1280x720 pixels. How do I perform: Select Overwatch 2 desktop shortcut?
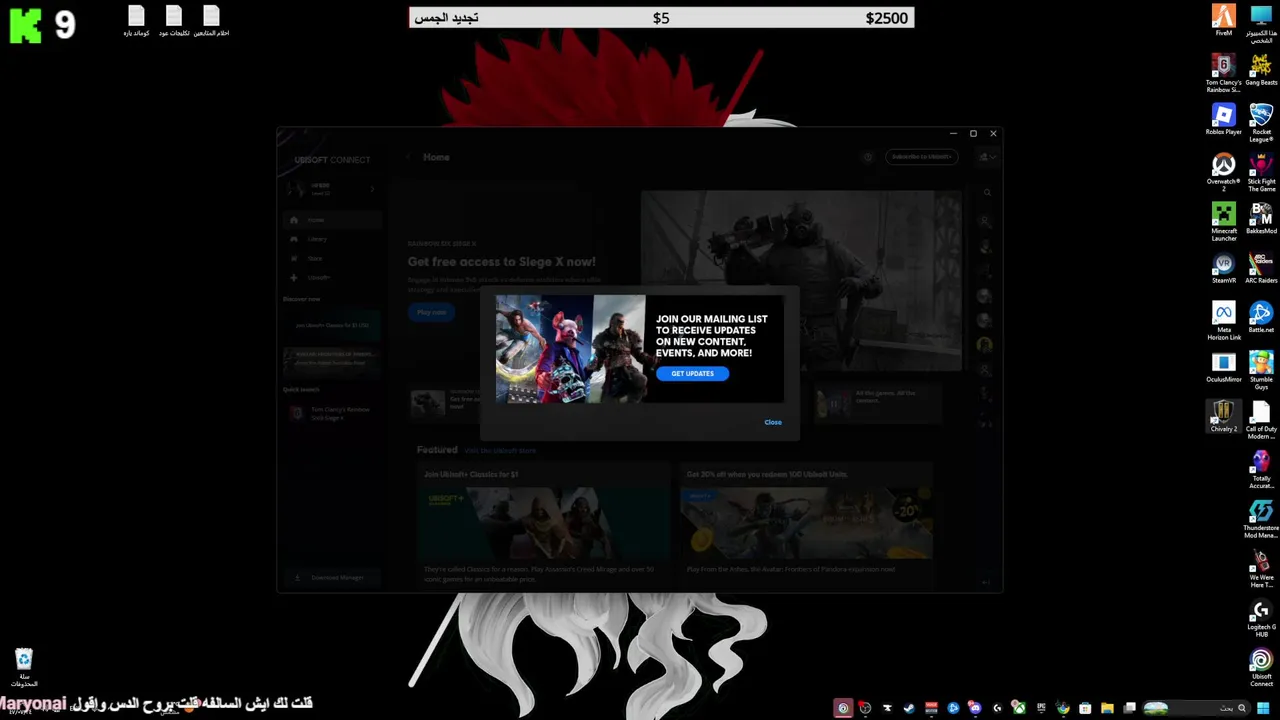pyautogui.click(x=1224, y=172)
